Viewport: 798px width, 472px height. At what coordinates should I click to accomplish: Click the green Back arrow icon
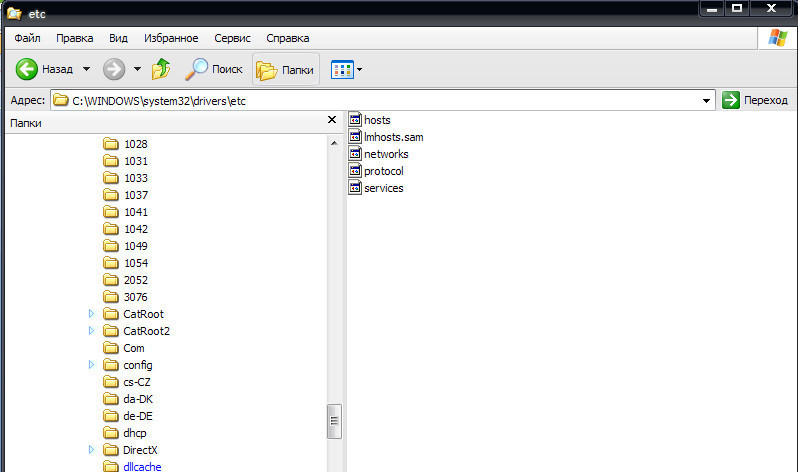click(27, 70)
